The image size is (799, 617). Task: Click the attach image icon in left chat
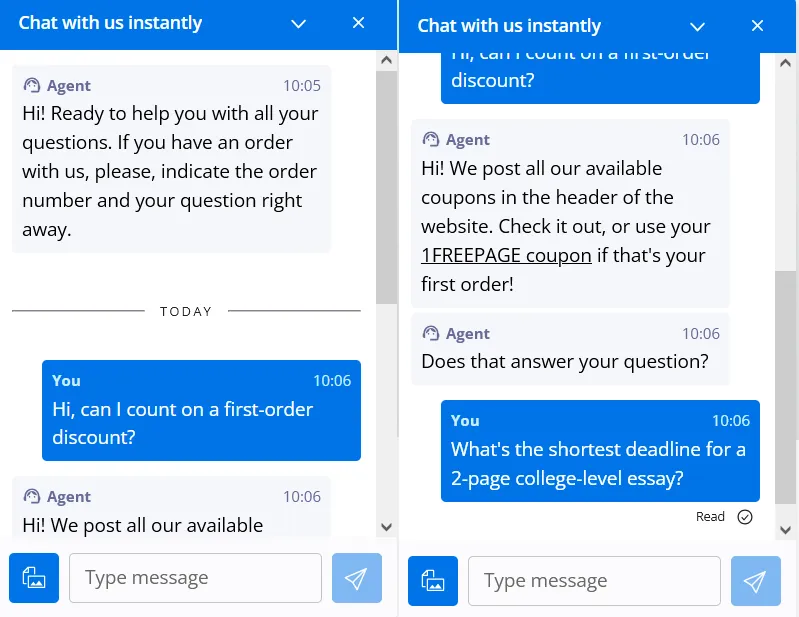pyautogui.click(x=34, y=578)
